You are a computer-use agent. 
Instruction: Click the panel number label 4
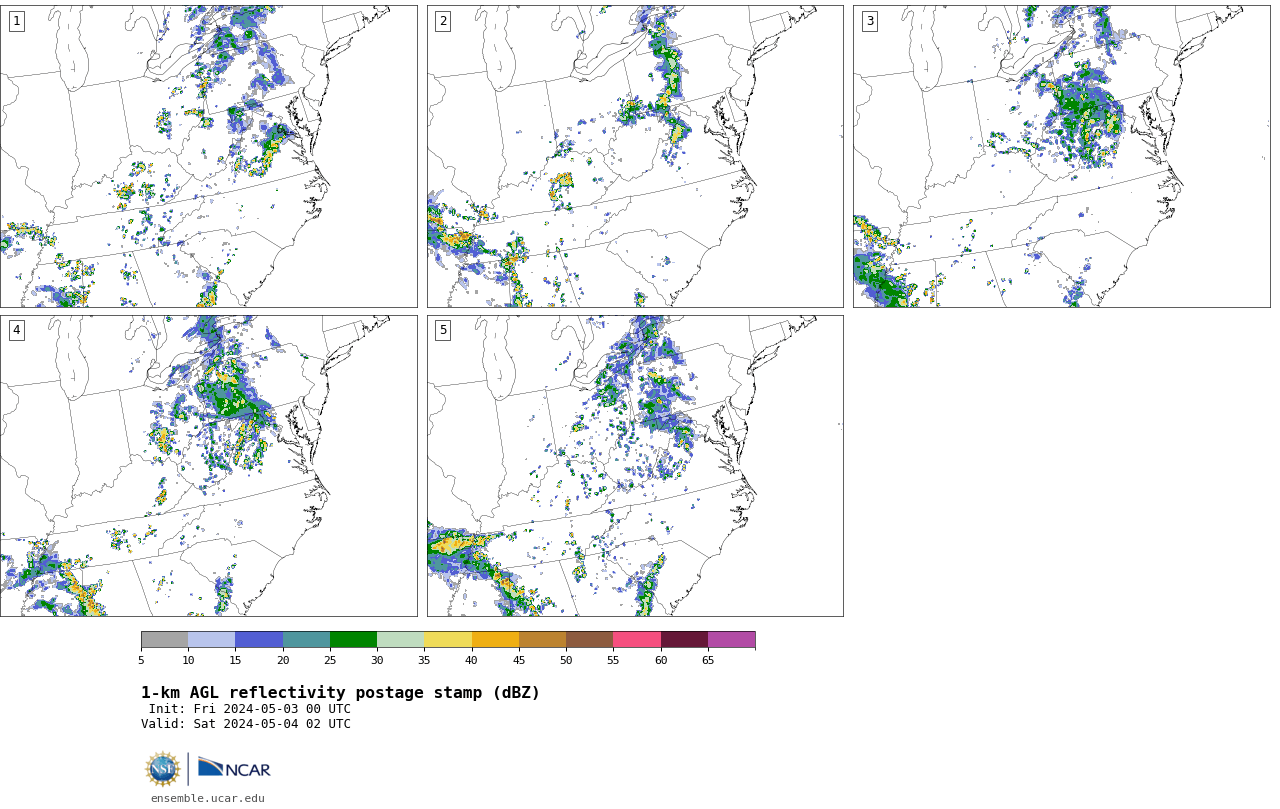point(16,330)
